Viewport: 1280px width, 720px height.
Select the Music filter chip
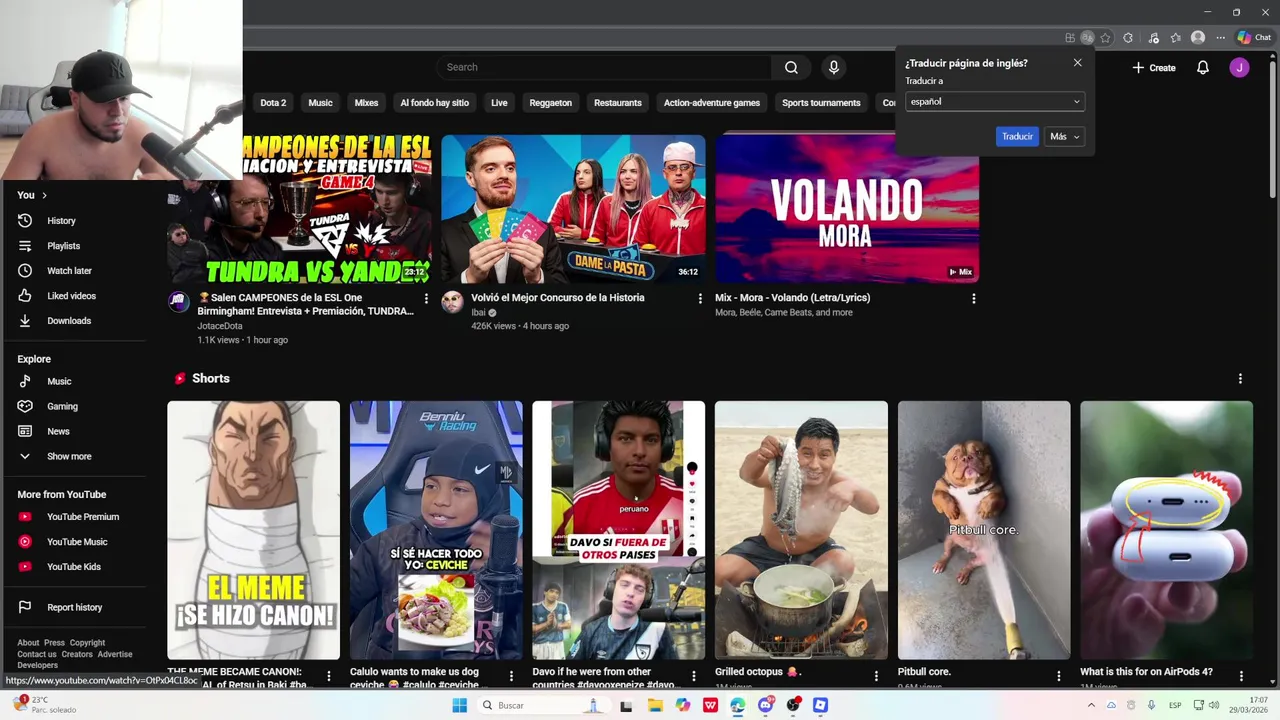click(x=320, y=103)
